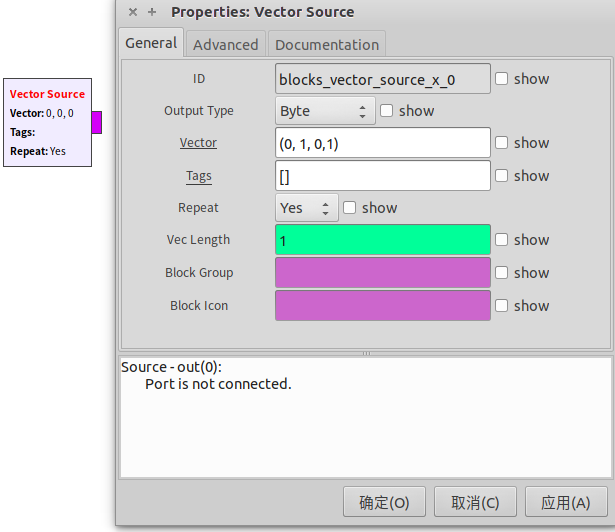Enable show checkbox for Vec Length
This screenshot has height=532, width=615.
(502, 240)
